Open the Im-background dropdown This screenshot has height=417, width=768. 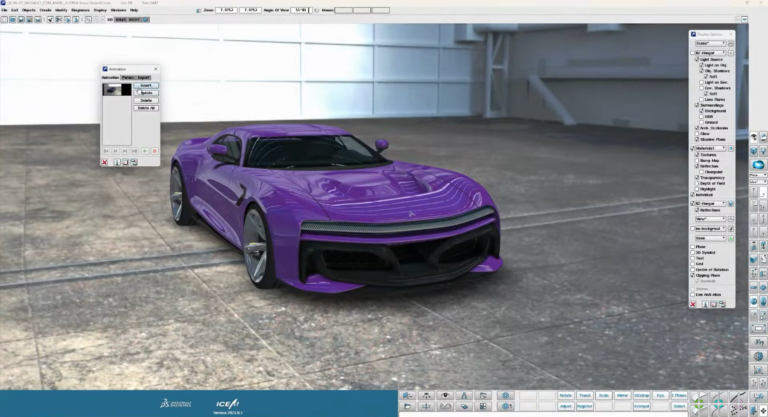tap(710, 229)
